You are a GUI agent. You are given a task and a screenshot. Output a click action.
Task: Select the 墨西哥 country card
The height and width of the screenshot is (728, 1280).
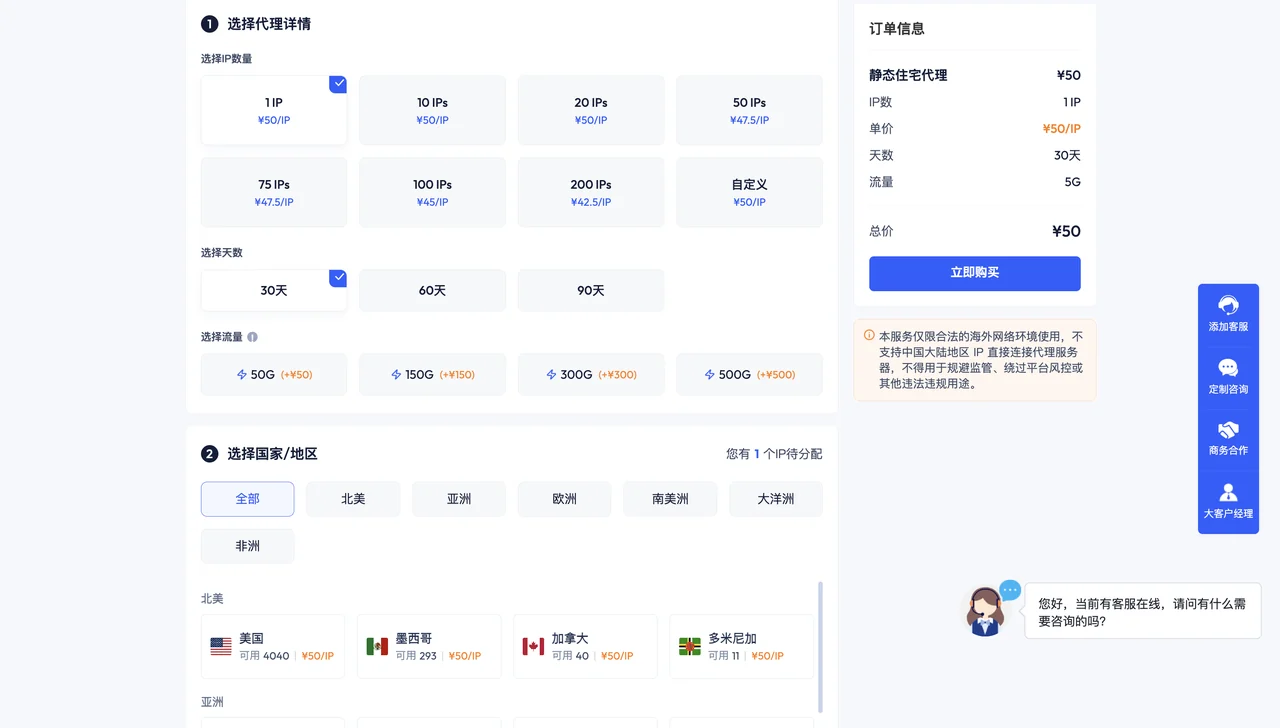(x=429, y=646)
